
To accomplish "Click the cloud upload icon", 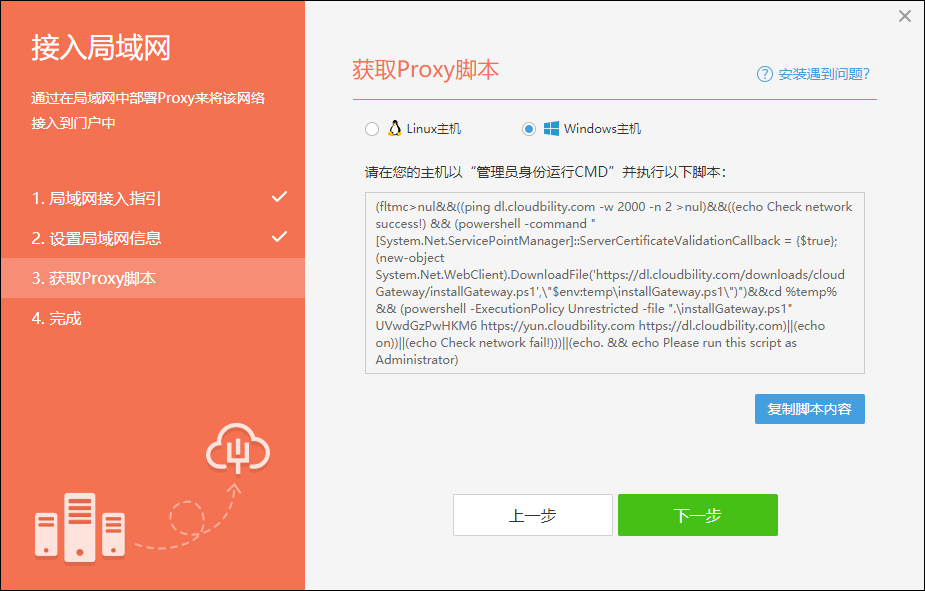I will 238,448.
